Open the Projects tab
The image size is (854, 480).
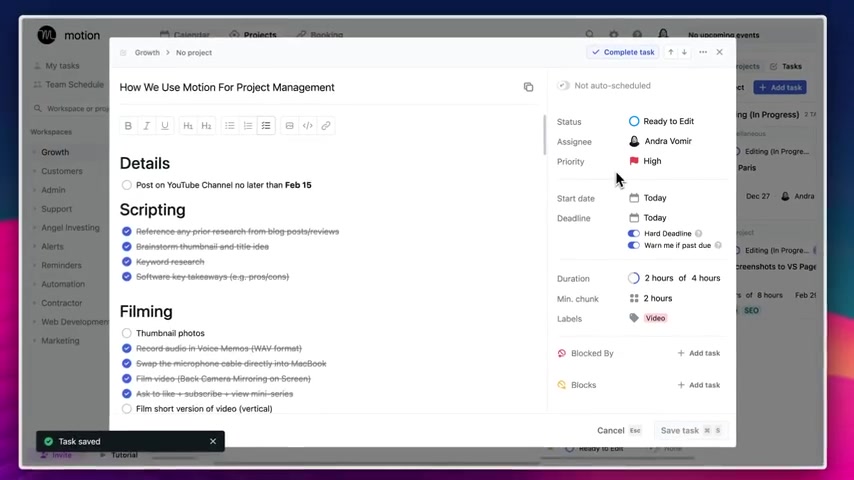pyautogui.click(x=253, y=35)
